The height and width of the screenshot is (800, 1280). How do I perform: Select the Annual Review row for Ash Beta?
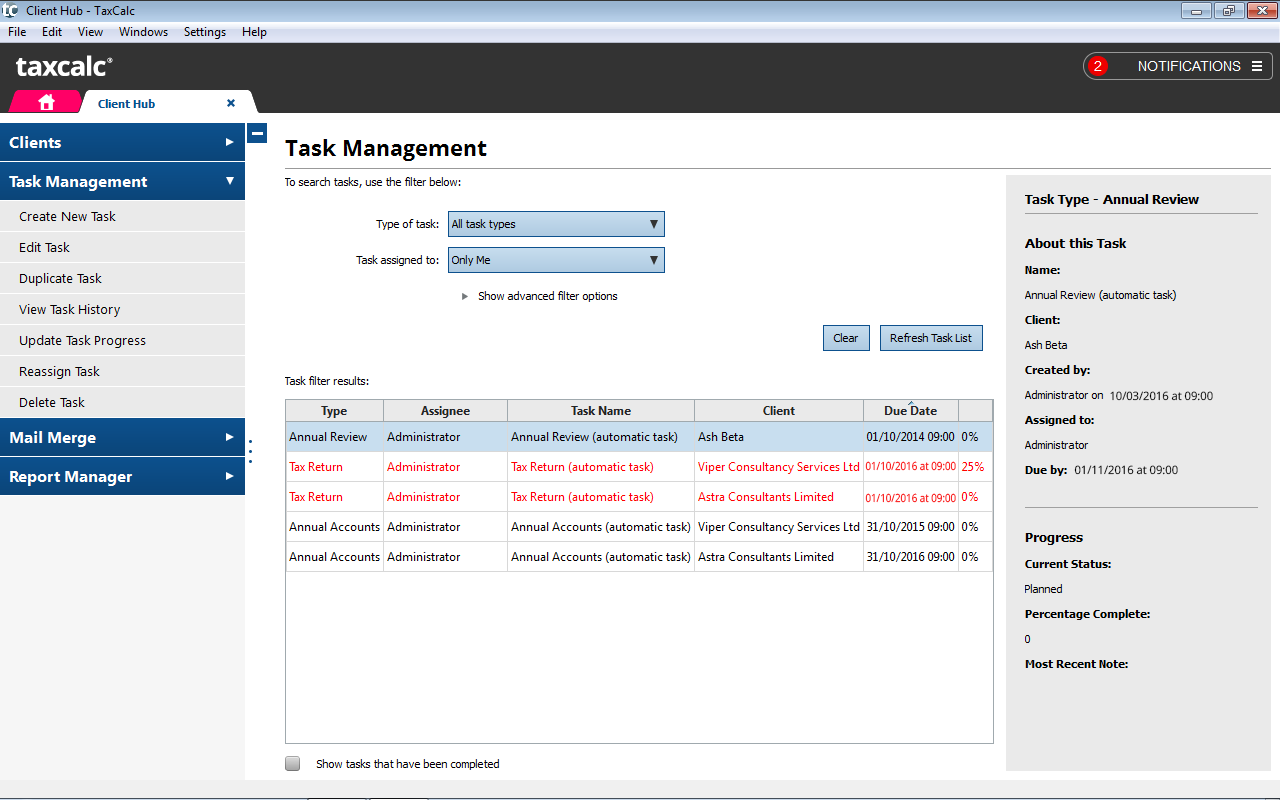[639, 437]
